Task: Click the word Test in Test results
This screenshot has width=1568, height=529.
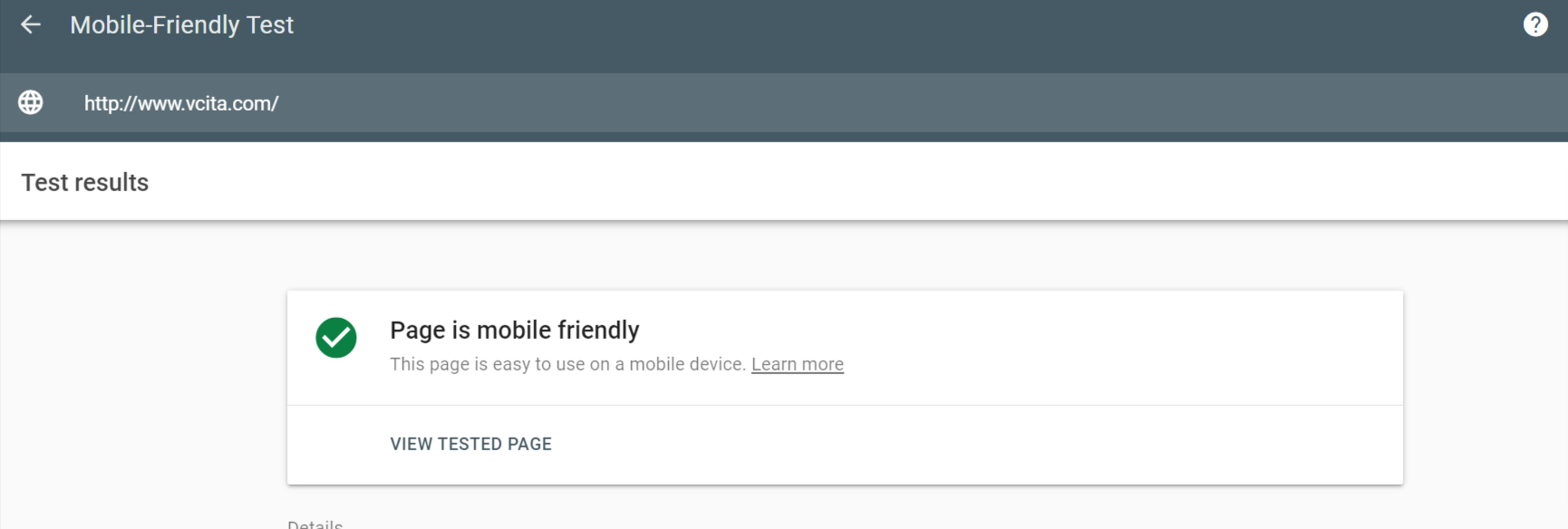Action: (x=44, y=182)
